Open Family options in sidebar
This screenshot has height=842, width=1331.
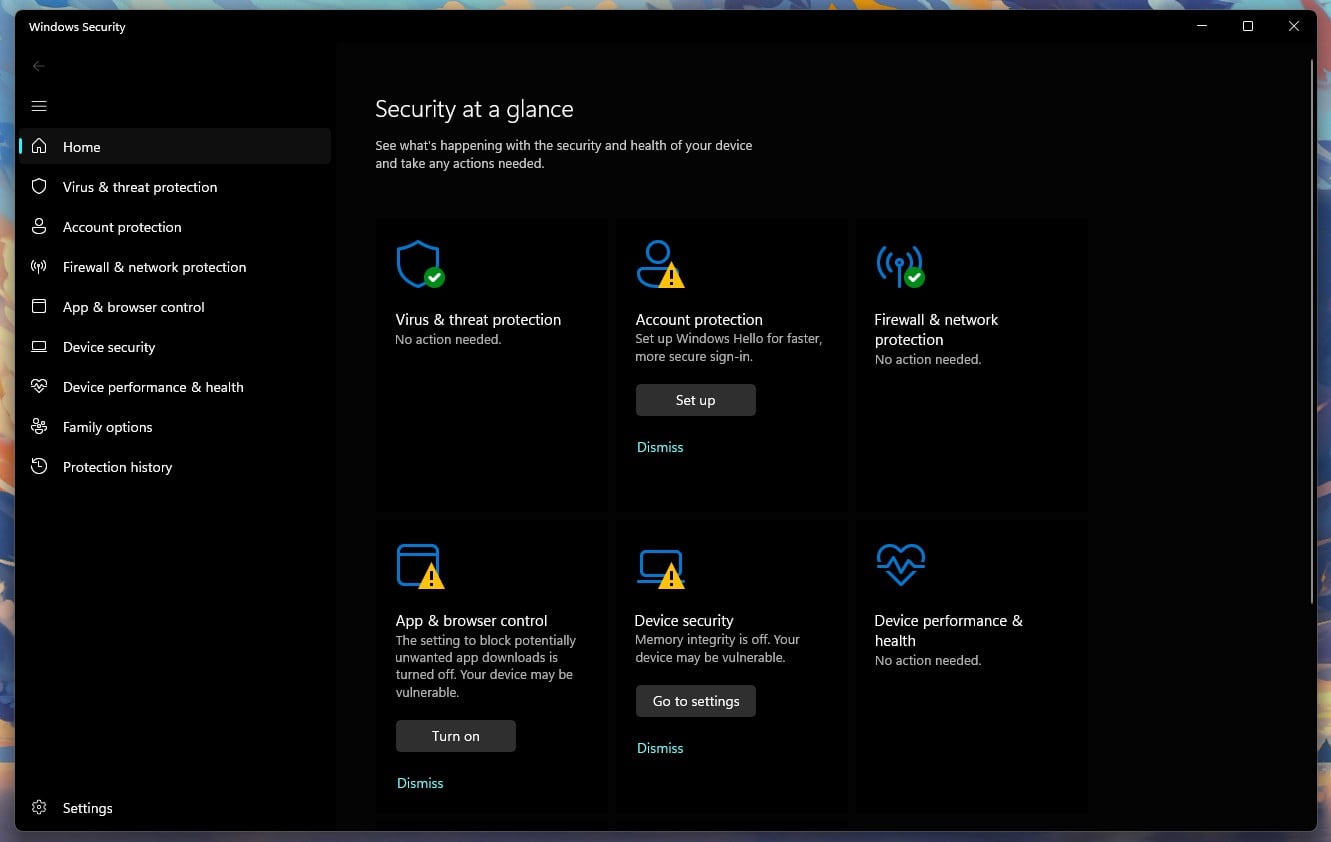[175, 426]
